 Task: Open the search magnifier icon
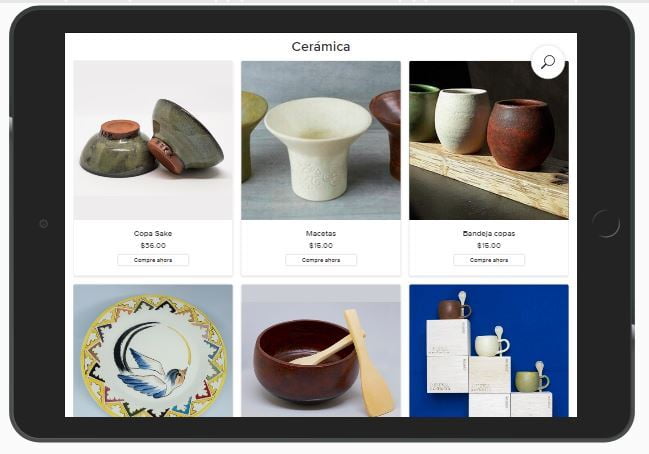pos(548,62)
